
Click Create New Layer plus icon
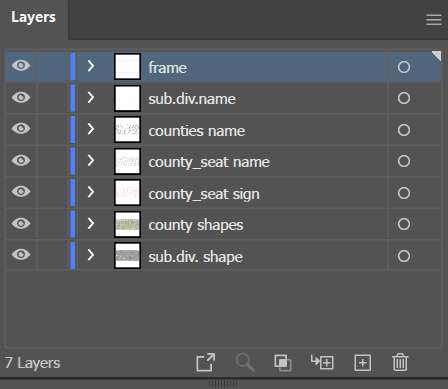363,362
